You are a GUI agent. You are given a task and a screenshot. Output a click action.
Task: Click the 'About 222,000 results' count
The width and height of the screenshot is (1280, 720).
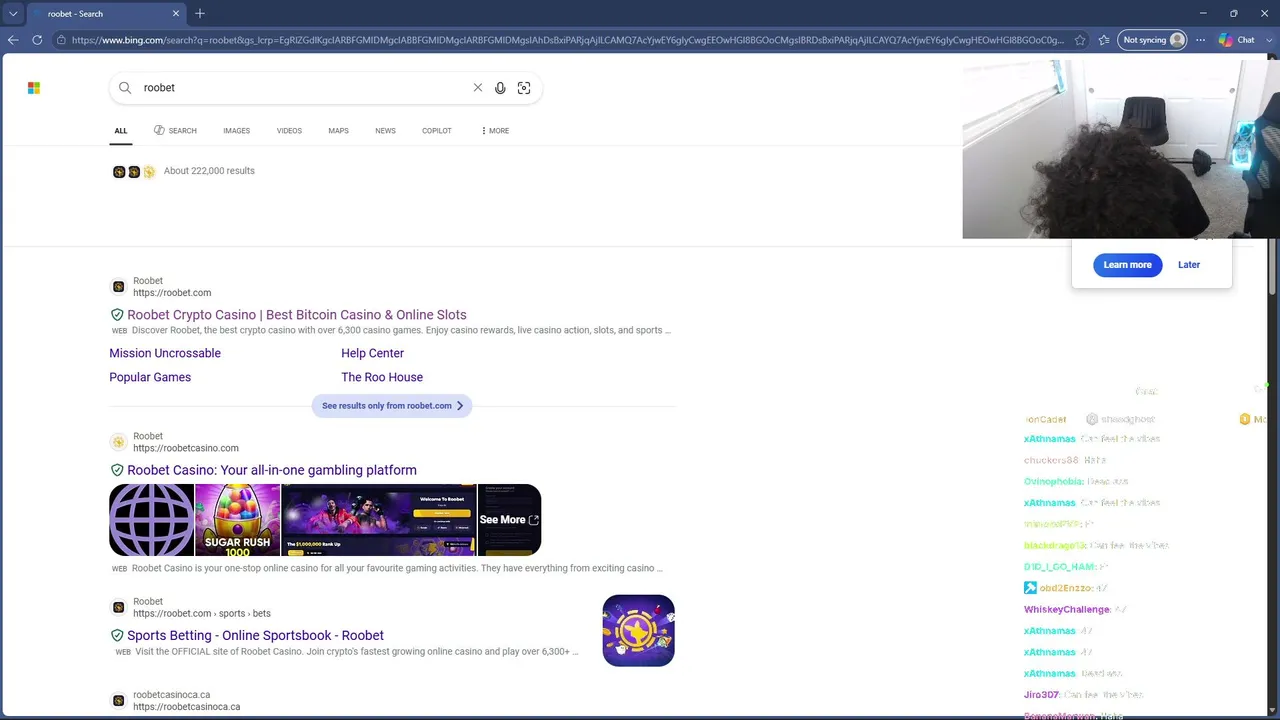[x=209, y=171]
